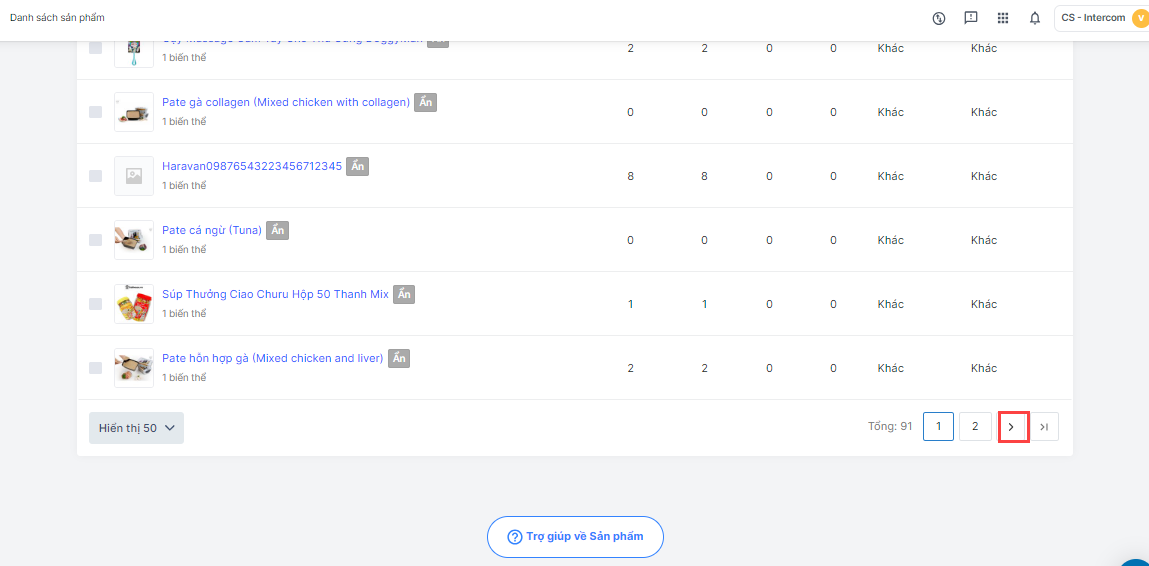Image resolution: width=1149 pixels, height=566 pixels.
Task: Open the CS - Intercom account menu
Action: 1093,18
